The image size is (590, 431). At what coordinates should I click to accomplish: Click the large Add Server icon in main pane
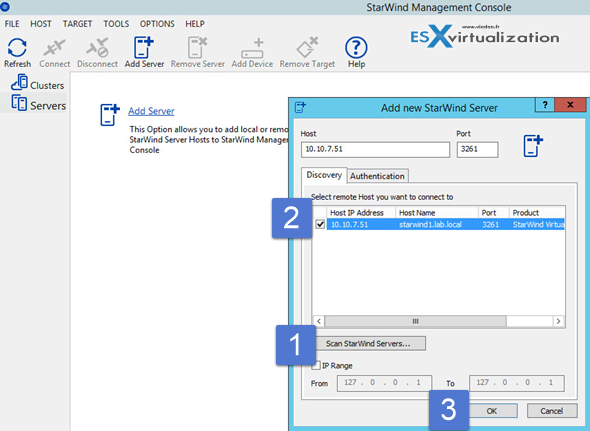click(x=110, y=115)
